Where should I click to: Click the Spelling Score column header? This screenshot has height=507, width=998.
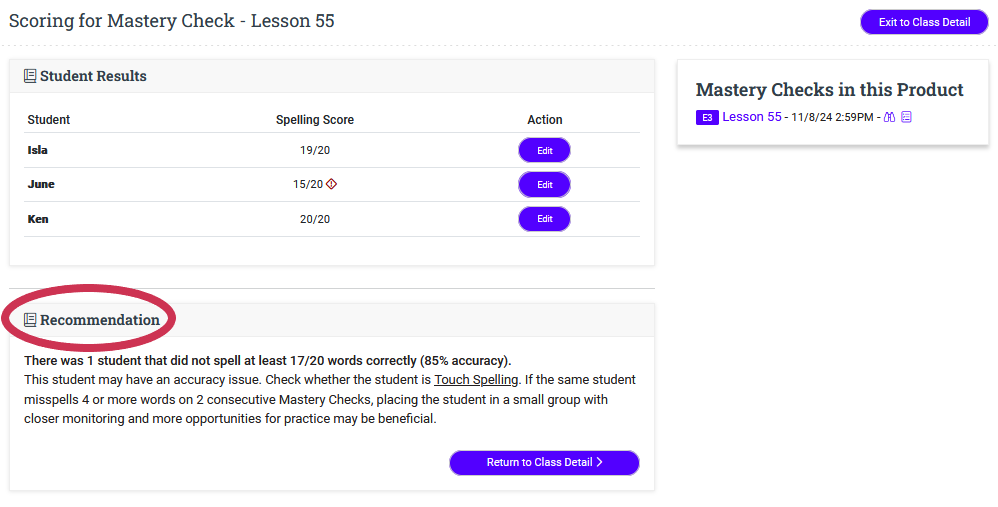tap(315, 120)
